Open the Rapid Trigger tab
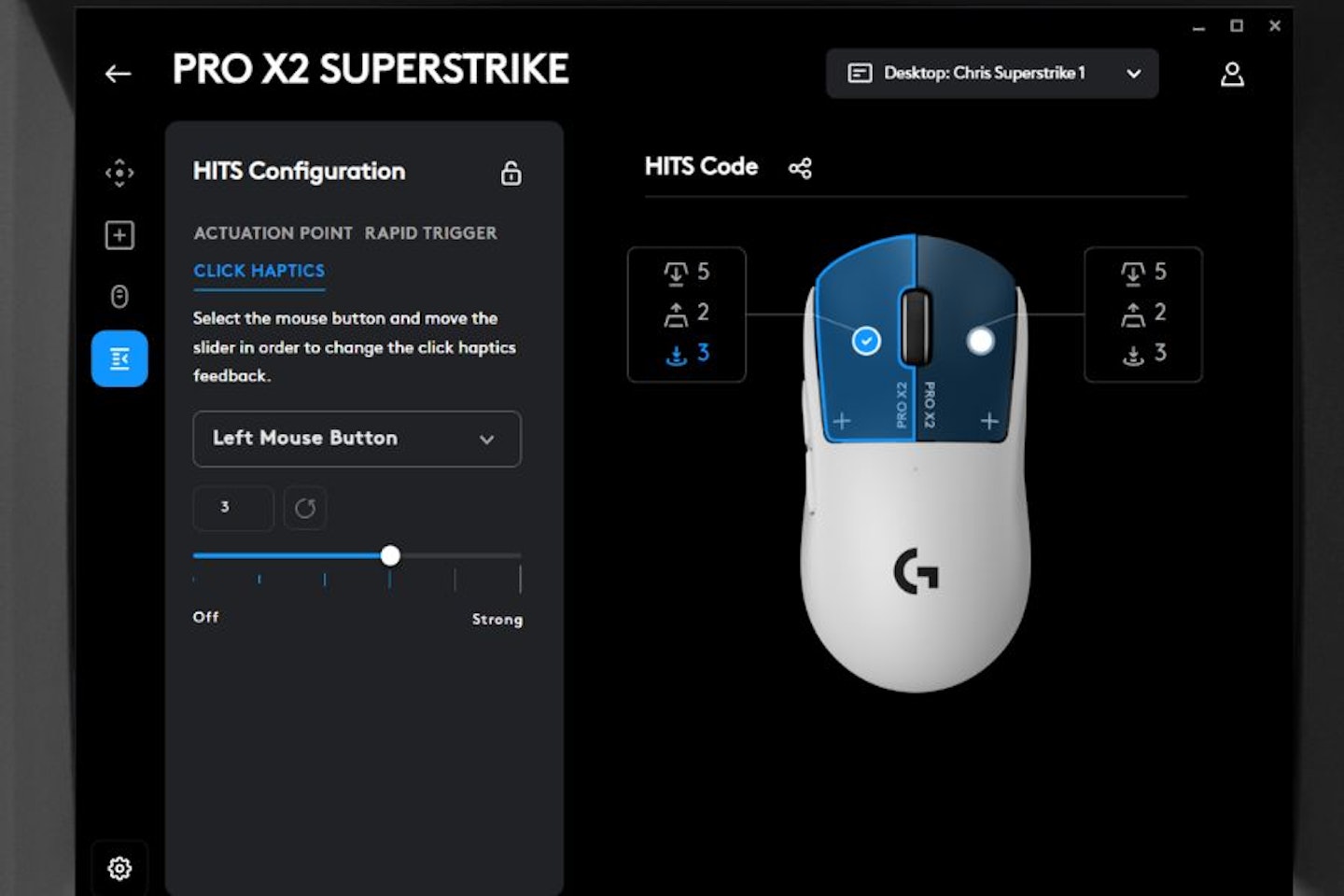The width and height of the screenshot is (1344, 896). click(429, 233)
